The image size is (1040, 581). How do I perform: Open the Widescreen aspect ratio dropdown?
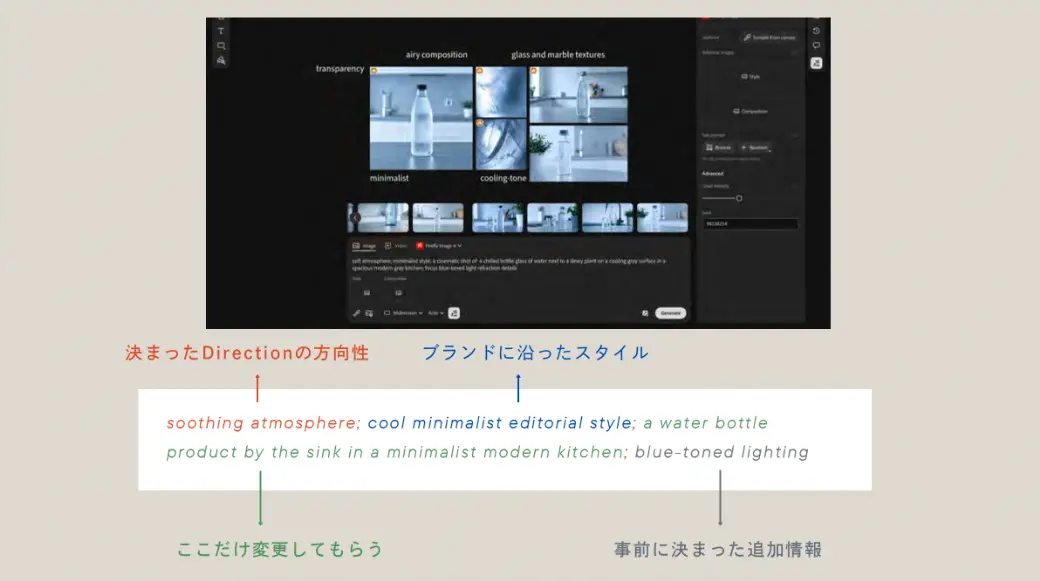403,313
